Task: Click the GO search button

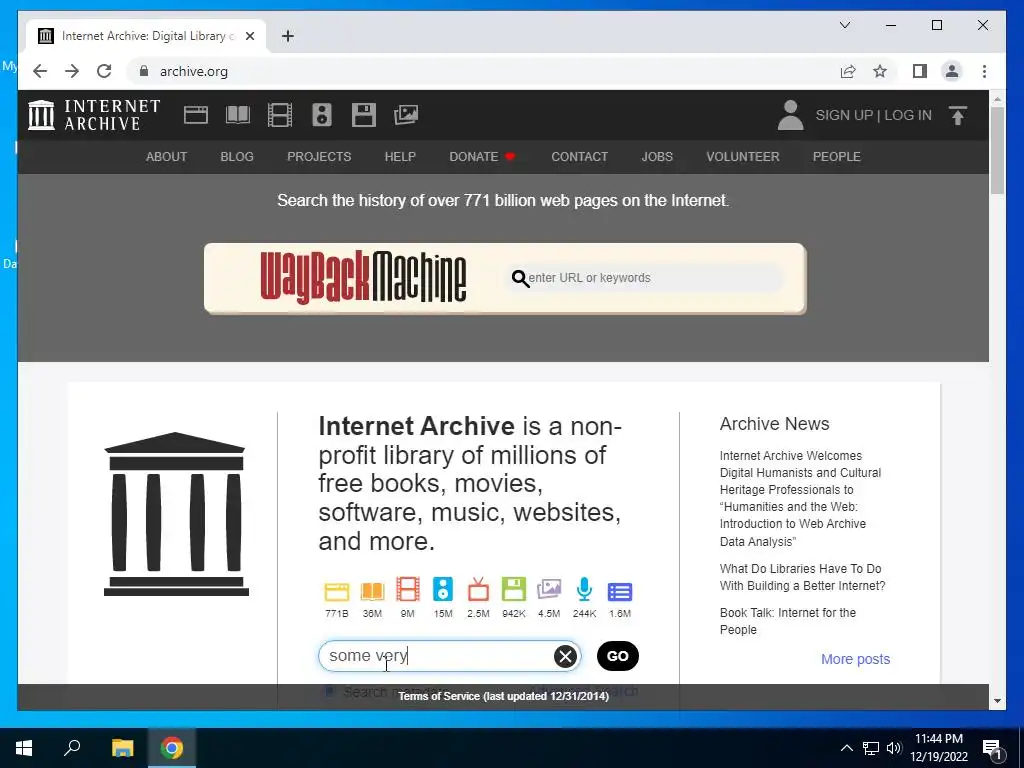Action: 618,656
